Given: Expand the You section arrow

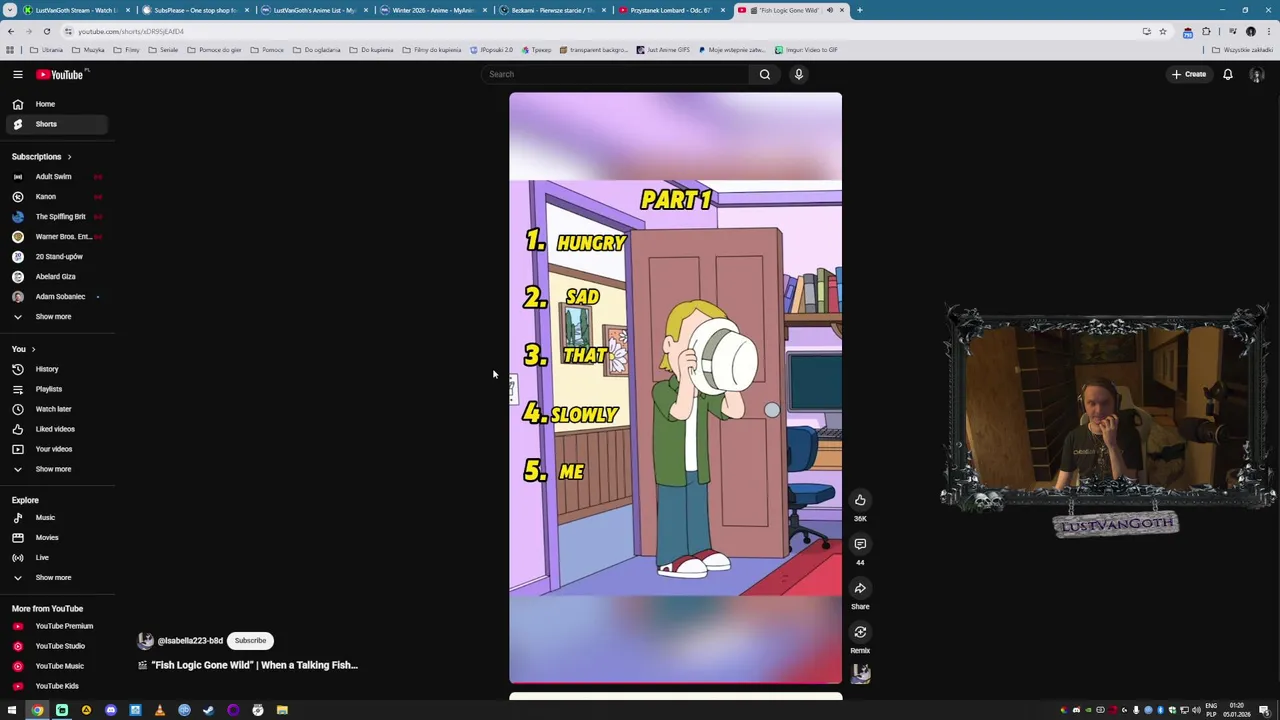Looking at the screenshot, I should [x=33, y=349].
